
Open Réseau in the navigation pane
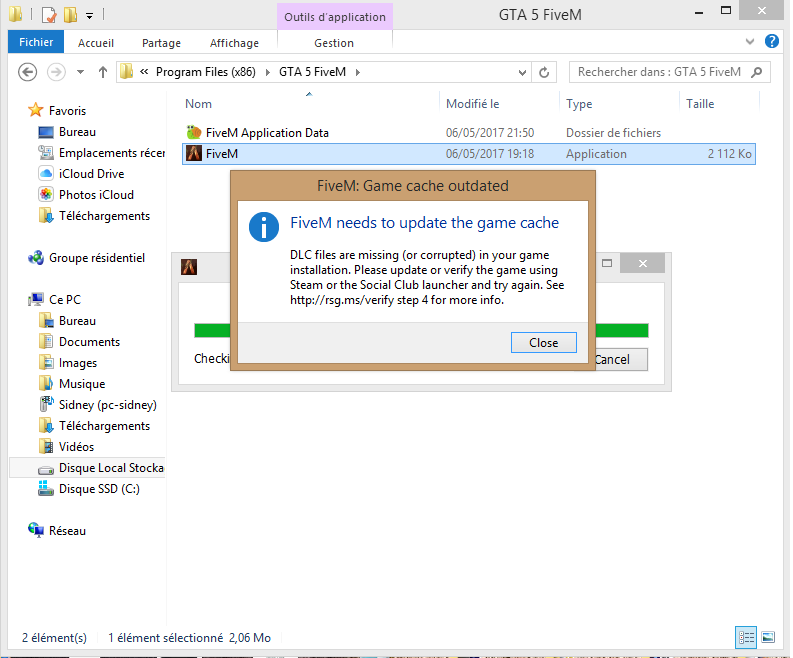[x=67, y=531]
